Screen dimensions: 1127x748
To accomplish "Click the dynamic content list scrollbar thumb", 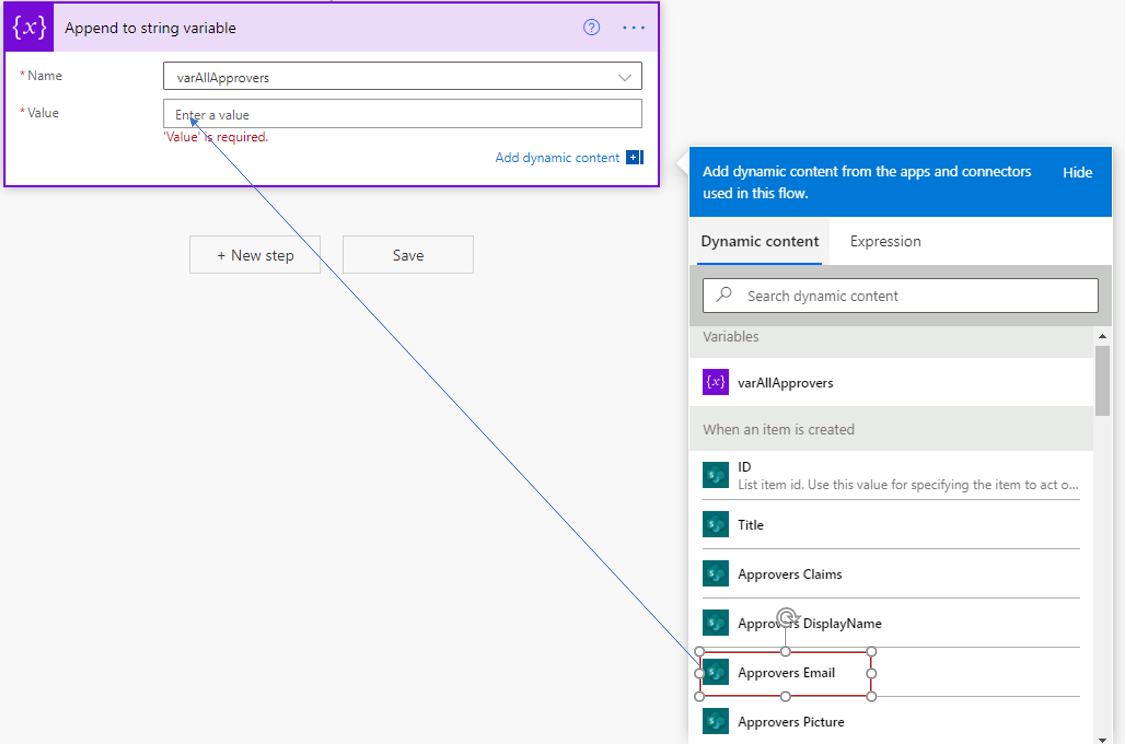I will 1103,380.
